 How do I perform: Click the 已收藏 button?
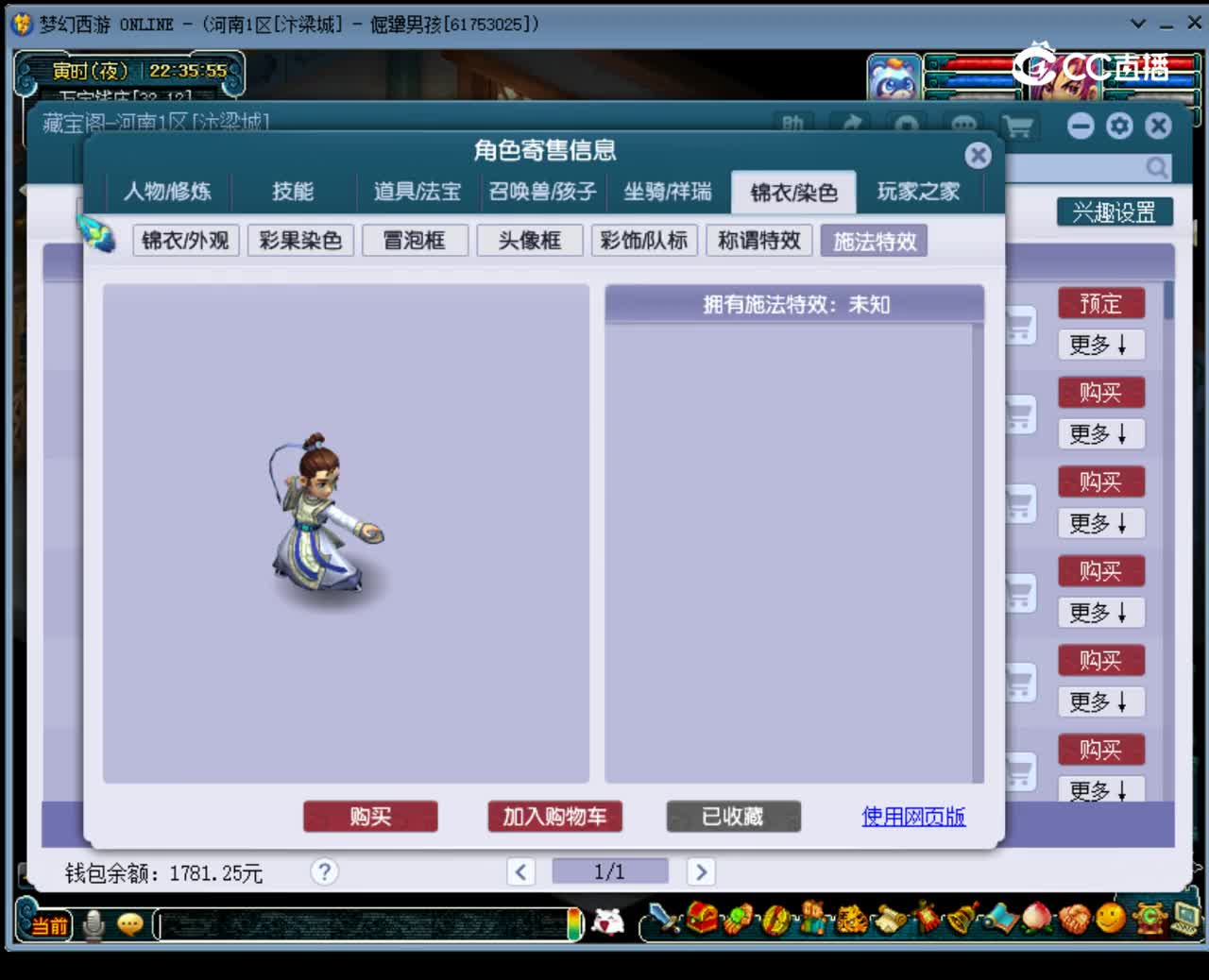[x=733, y=817]
